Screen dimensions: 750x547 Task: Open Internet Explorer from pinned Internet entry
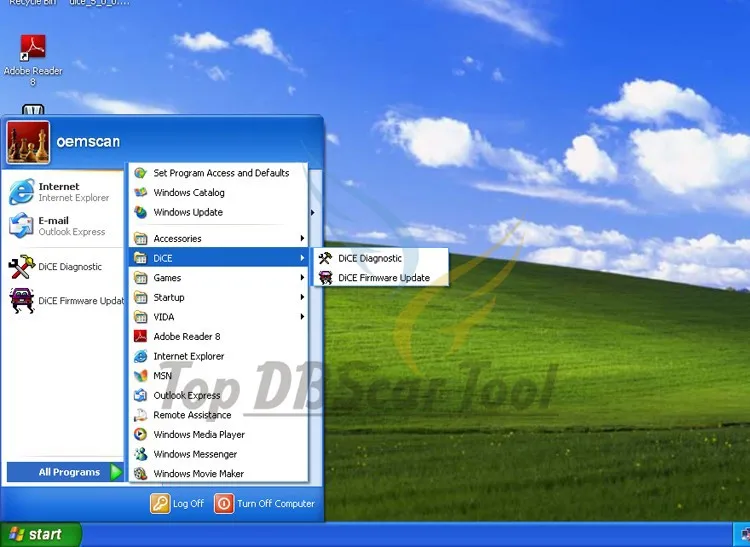[62, 192]
